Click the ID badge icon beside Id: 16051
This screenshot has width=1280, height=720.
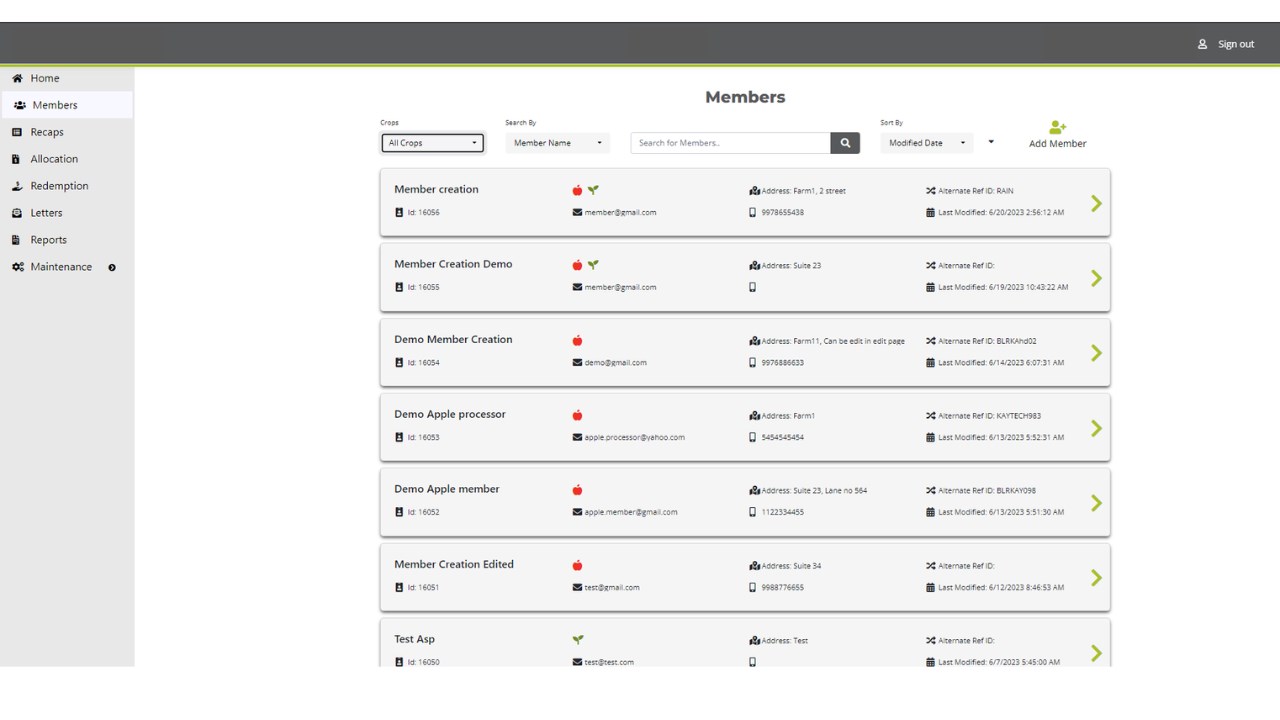[399, 587]
